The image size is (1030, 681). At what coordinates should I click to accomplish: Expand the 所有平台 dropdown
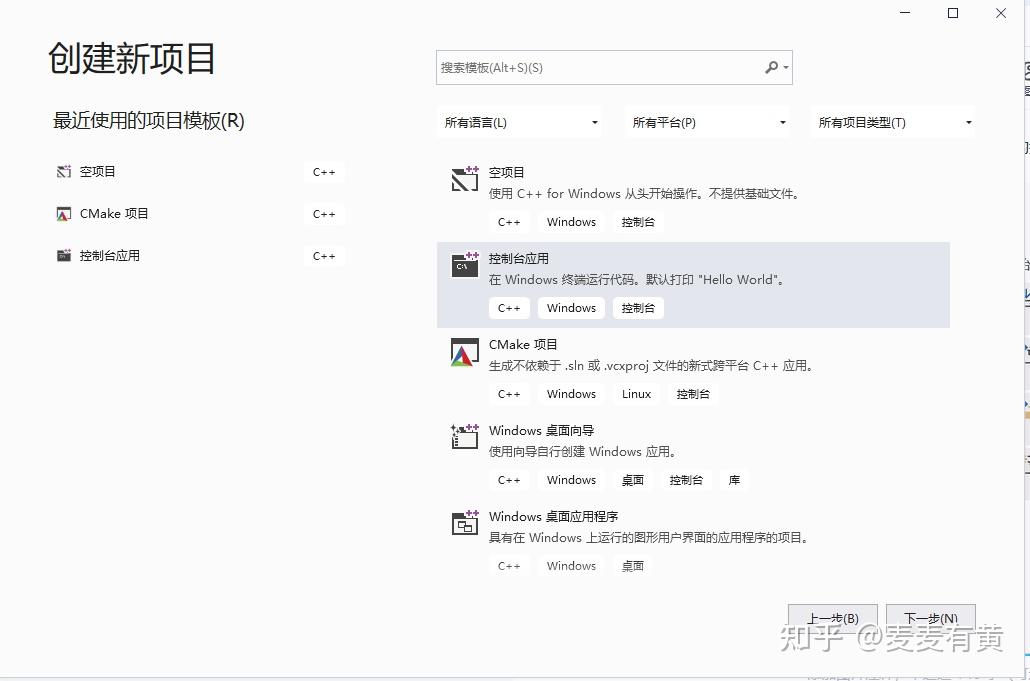pos(707,121)
